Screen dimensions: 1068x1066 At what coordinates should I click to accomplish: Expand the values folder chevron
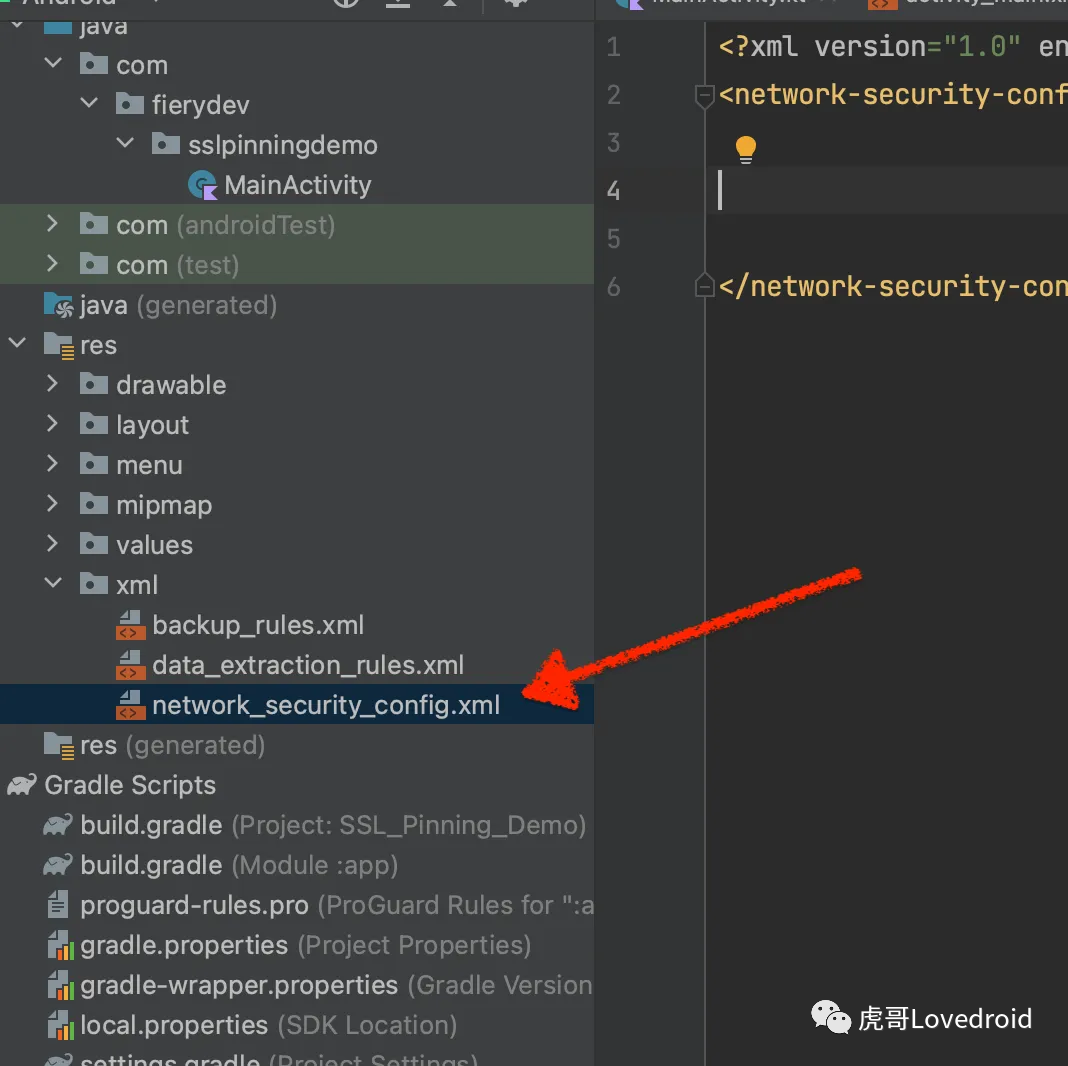pyautogui.click(x=52, y=544)
